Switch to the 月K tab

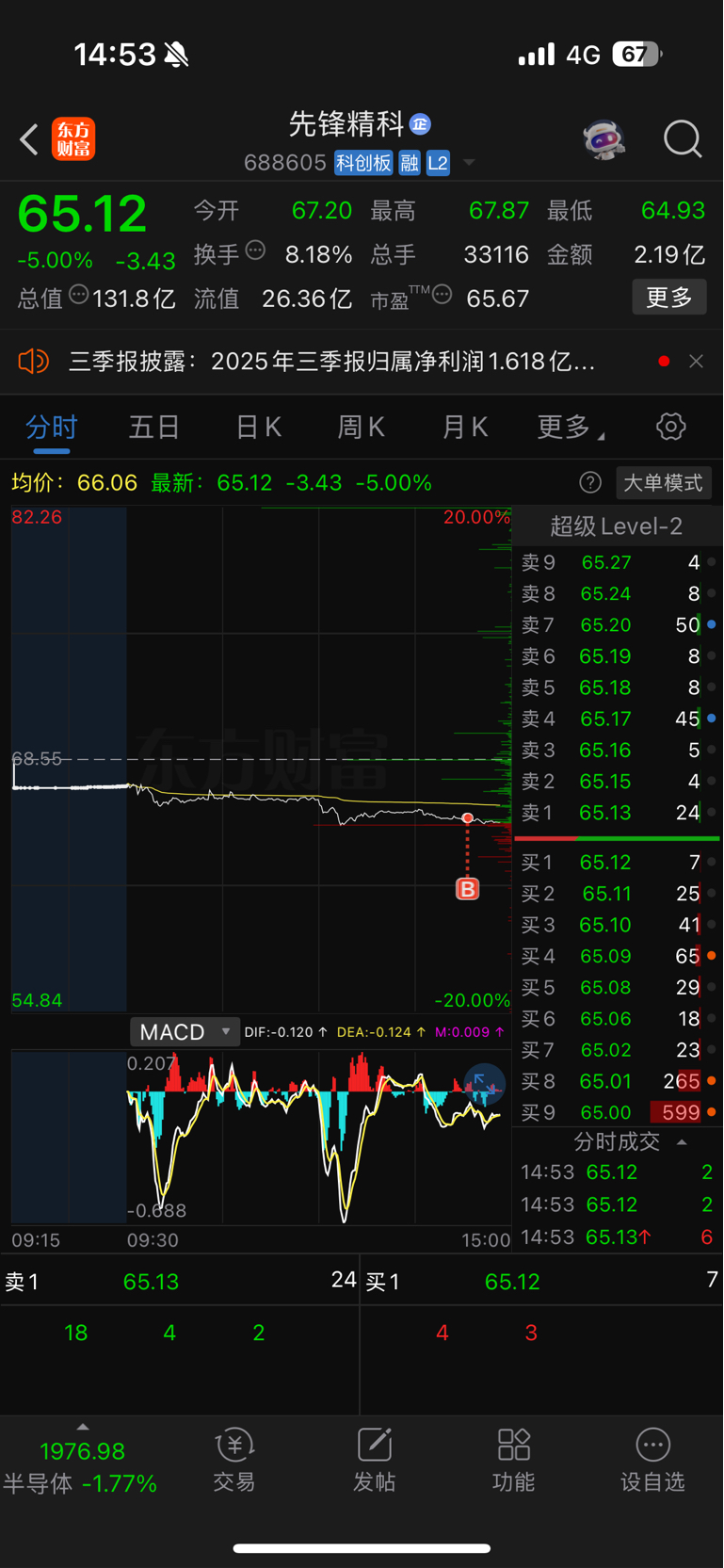click(465, 428)
